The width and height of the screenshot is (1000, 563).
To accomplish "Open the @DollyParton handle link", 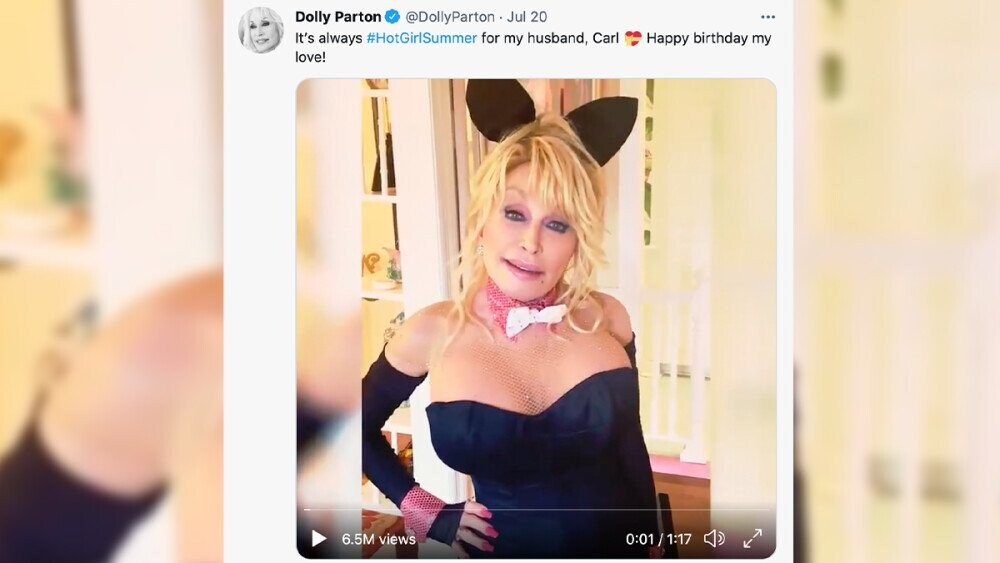I will tap(450, 17).
